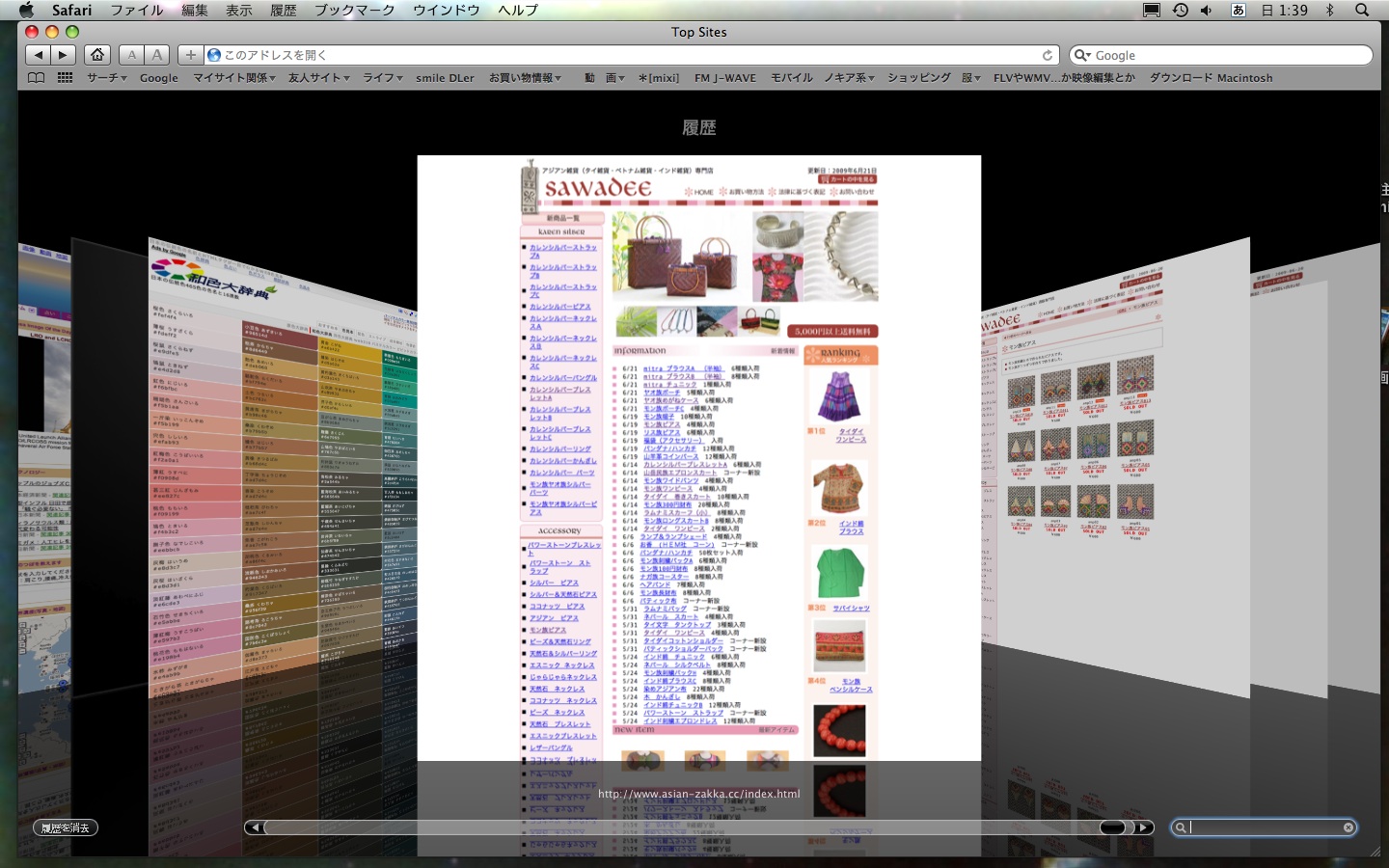
Task: Click the Spotlight magnifier in menu bar
Action: pyautogui.click(x=1362, y=10)
